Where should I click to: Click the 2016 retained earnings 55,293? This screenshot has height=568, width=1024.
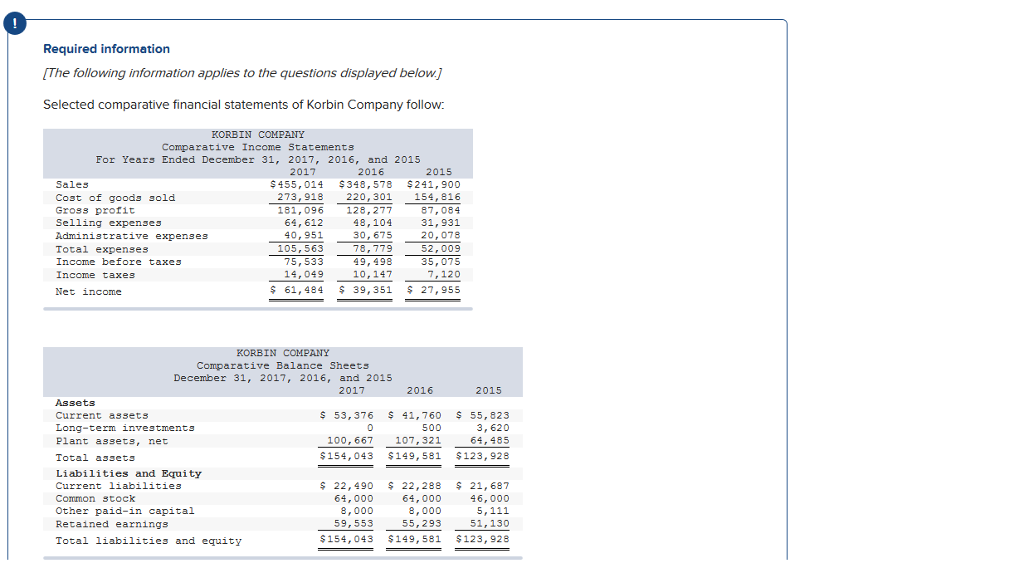422,524
